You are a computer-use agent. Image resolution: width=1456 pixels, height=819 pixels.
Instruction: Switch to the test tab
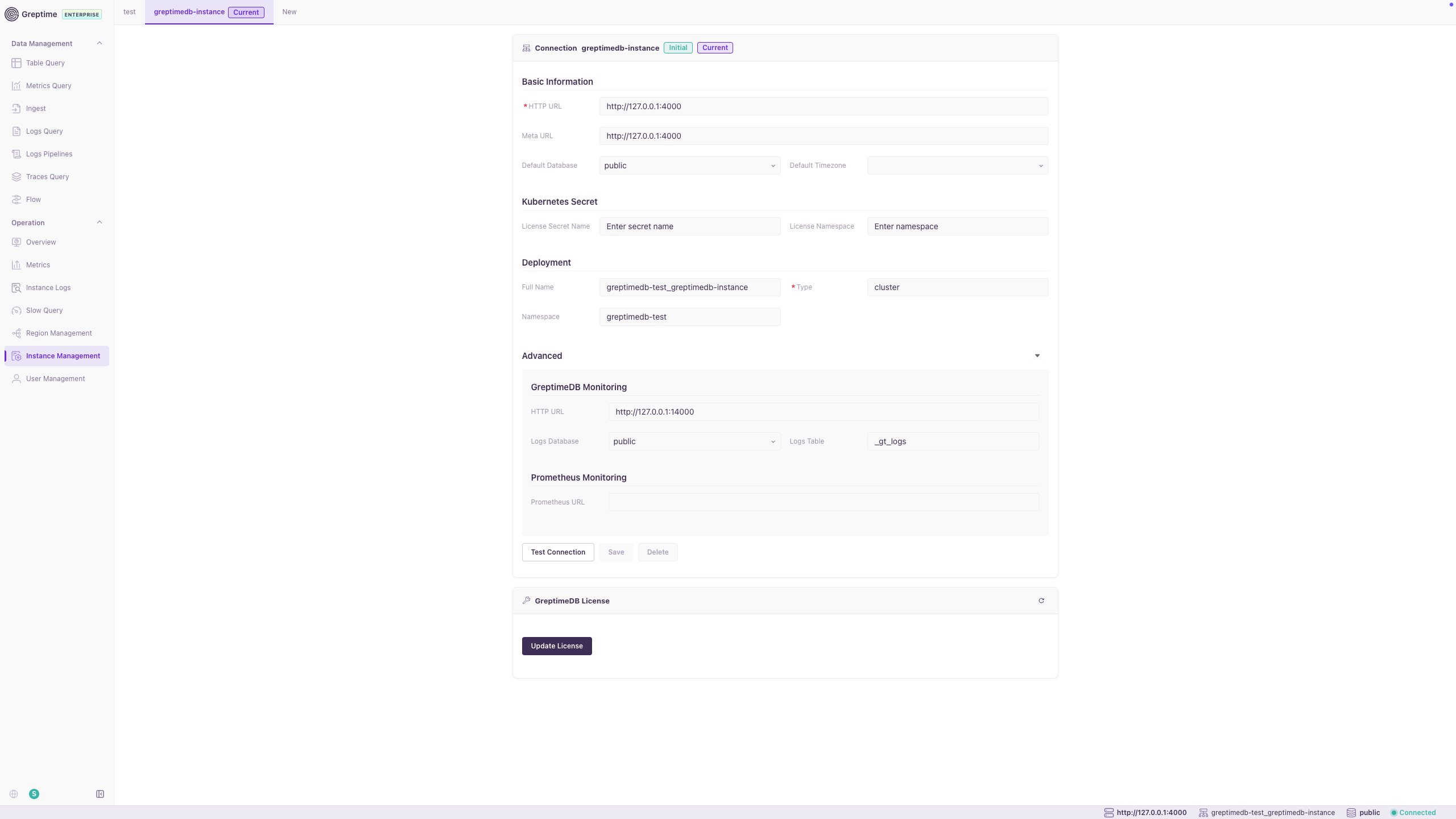pos(130,12)
